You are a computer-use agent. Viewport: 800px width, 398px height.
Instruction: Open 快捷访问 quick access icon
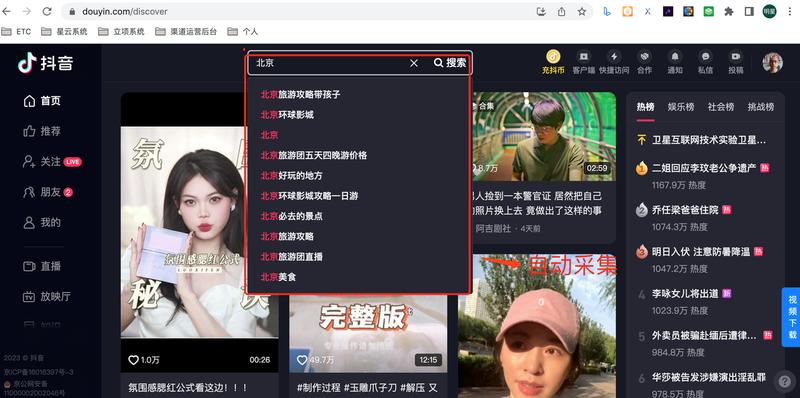[x=614, y=62]
